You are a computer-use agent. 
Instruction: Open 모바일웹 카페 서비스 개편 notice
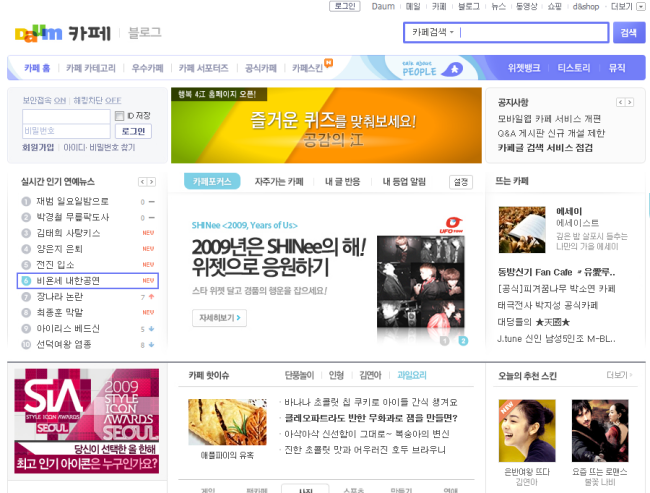(549, 119)
